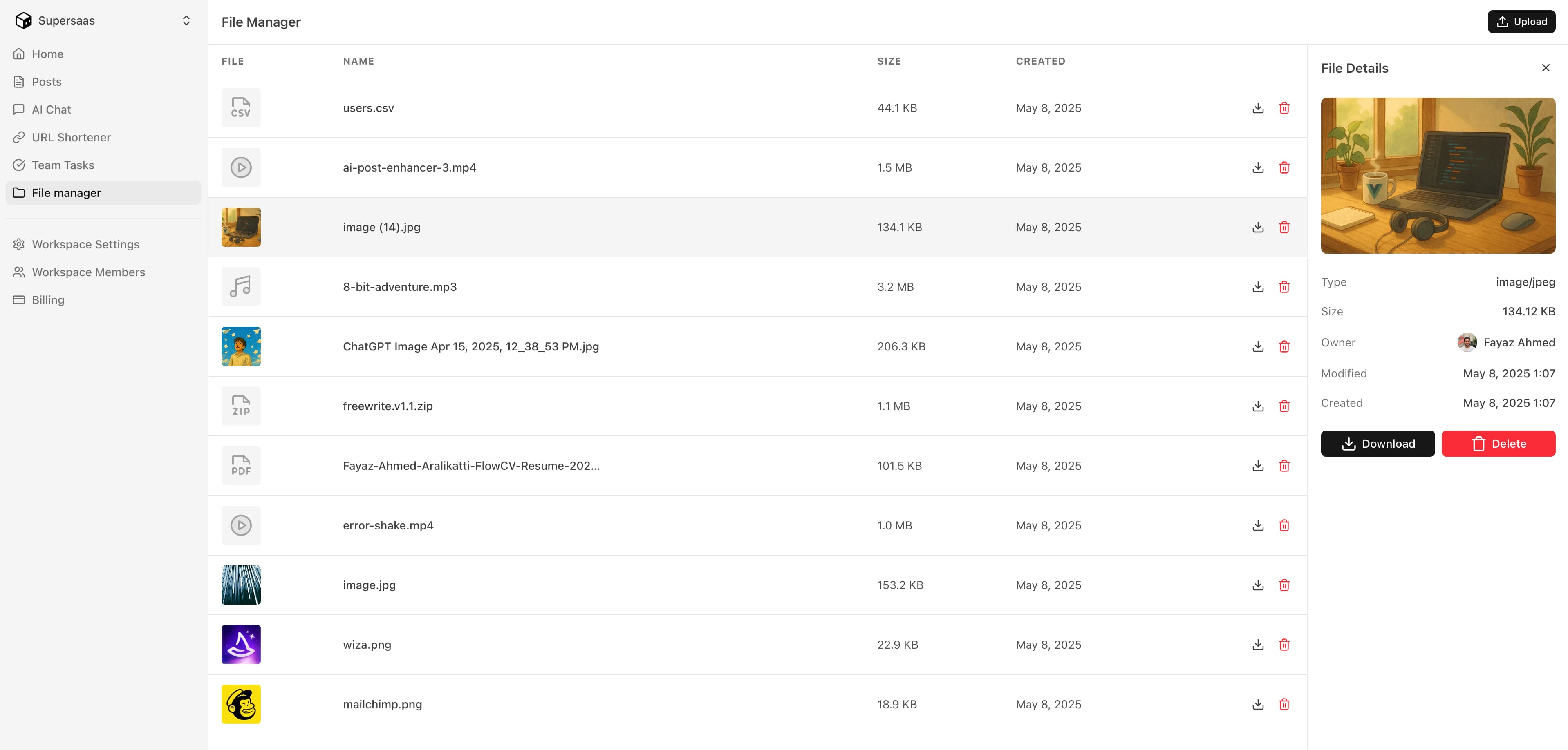
Task: Download the users.csv file via row icon
Action: [x=1258, y=108]
